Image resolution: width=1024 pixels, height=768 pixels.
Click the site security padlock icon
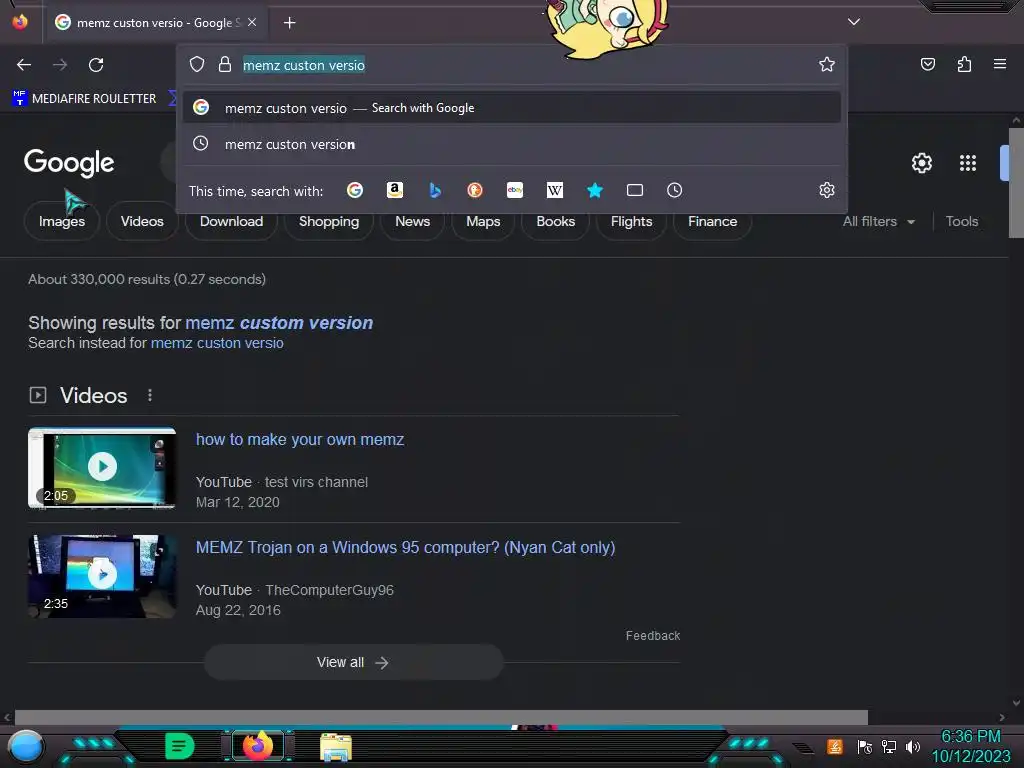(x=225, y=64)
